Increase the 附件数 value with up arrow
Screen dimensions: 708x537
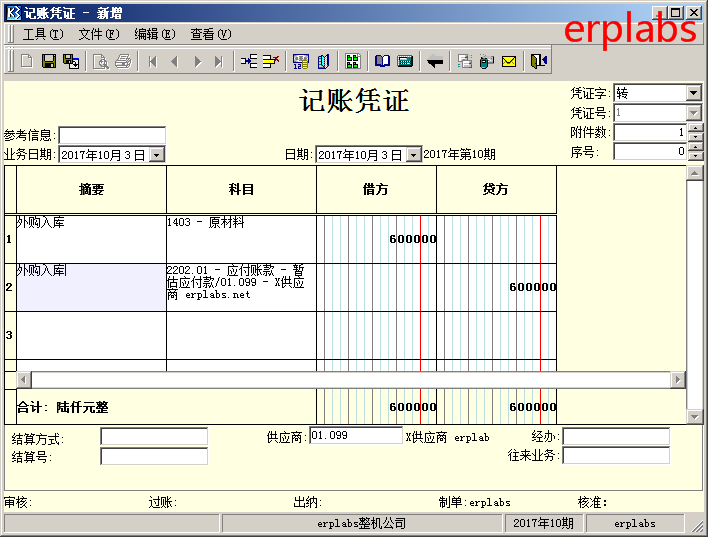point(696,128)
